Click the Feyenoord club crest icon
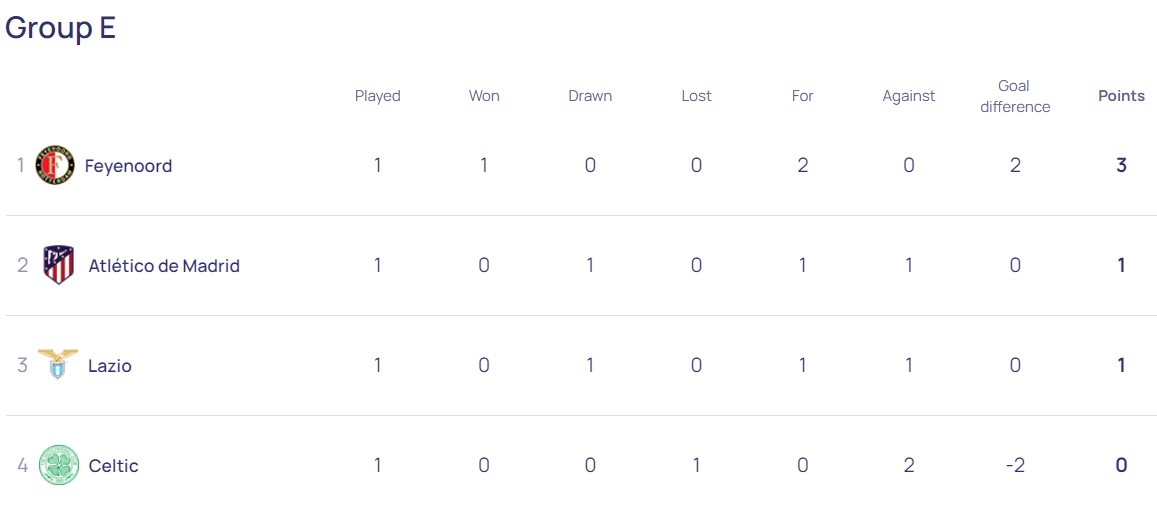This screenshot has width=1157, height=505. pos(55,165)
